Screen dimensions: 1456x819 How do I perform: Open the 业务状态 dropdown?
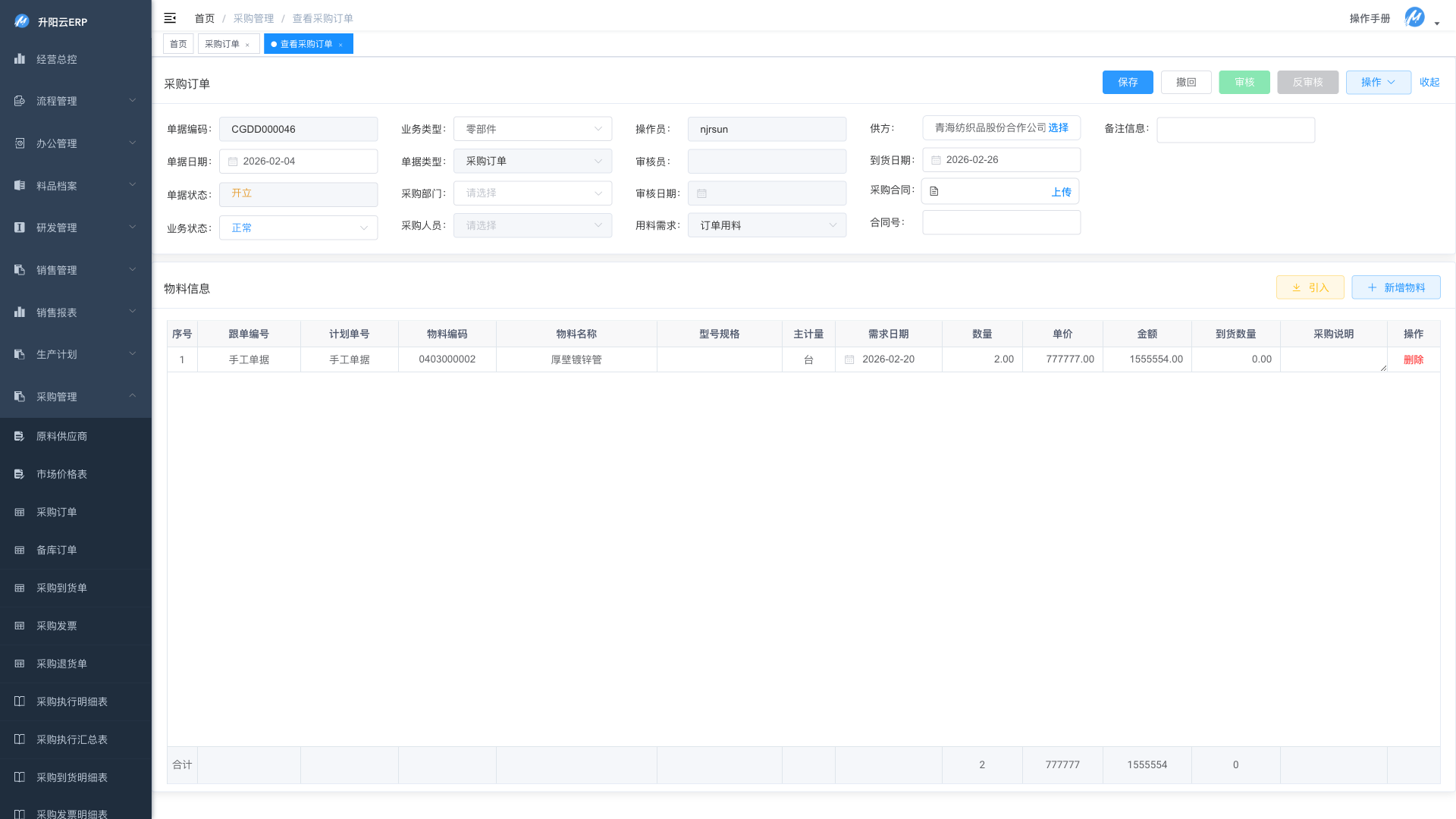click(x=298, y=227)
